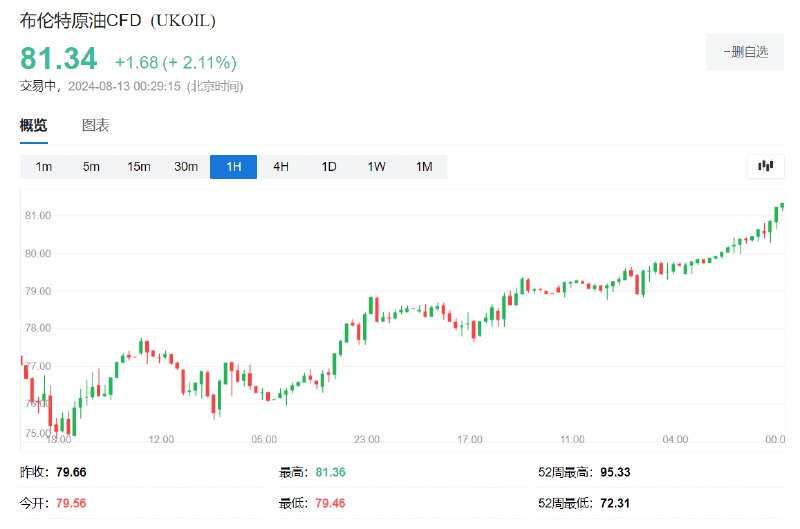The height and width of the screenshot is (529, 800).
Task: Select the 1W timeframe
Action: click(377, 167)
